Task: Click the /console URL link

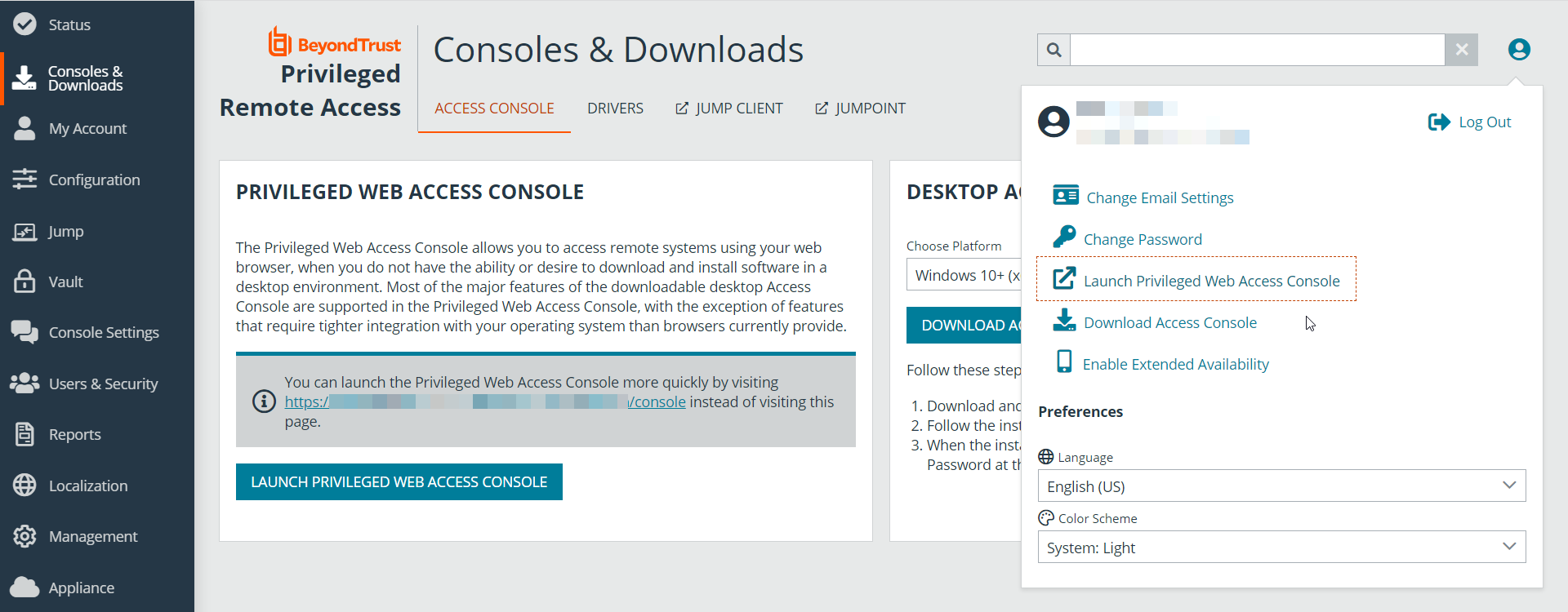Action: pos(485,401)
